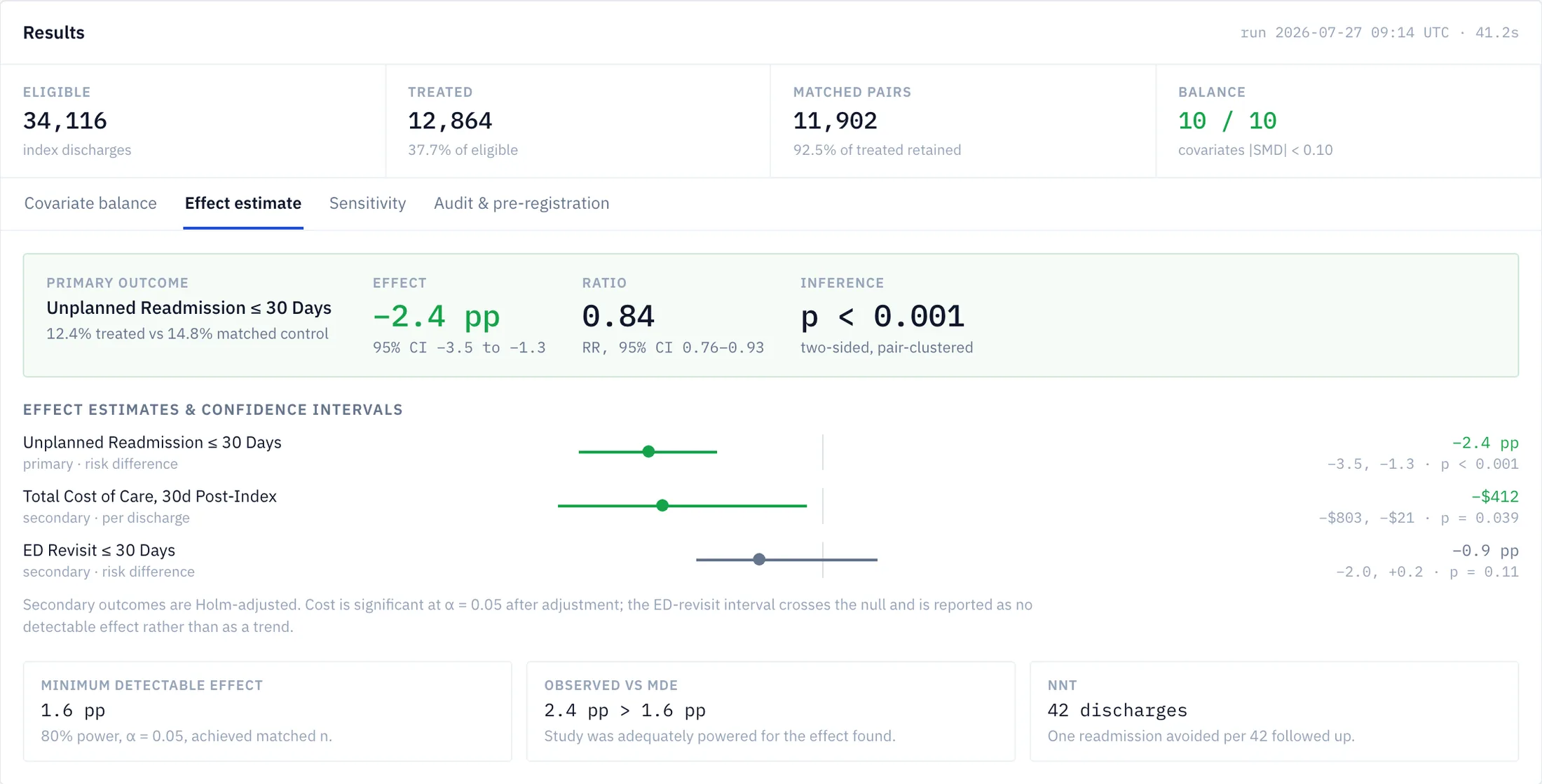1542x784 pixels.
Task: Click the Total Cost of Care estimate dot
Action: [x=662, y=505]
